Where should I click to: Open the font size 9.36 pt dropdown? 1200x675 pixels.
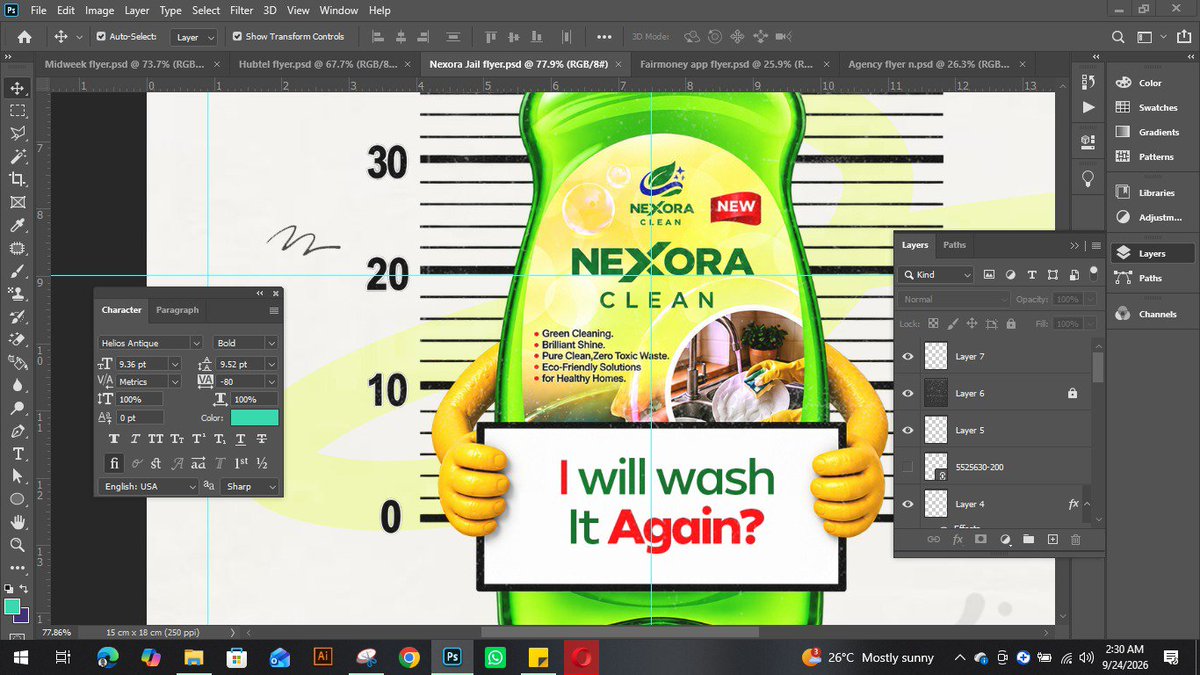tap(175, 364)
